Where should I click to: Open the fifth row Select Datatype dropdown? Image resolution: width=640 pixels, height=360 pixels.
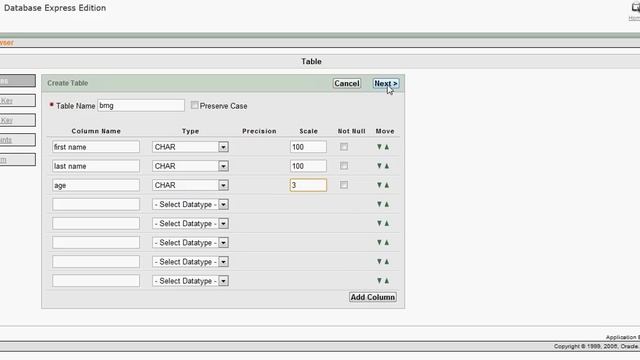coord(190,224)
